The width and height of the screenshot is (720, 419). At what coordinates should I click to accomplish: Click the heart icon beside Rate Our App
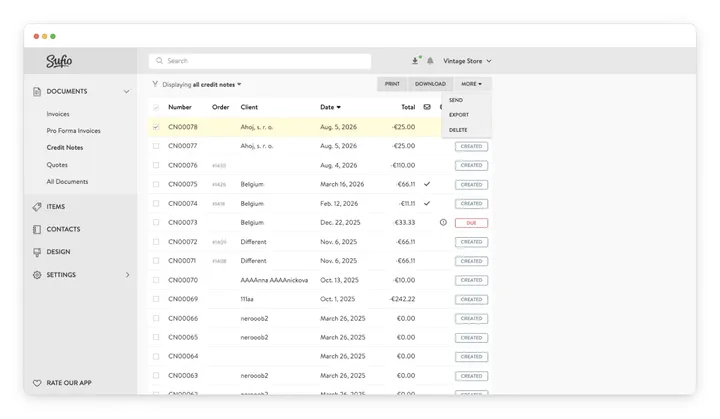point(37,383)
